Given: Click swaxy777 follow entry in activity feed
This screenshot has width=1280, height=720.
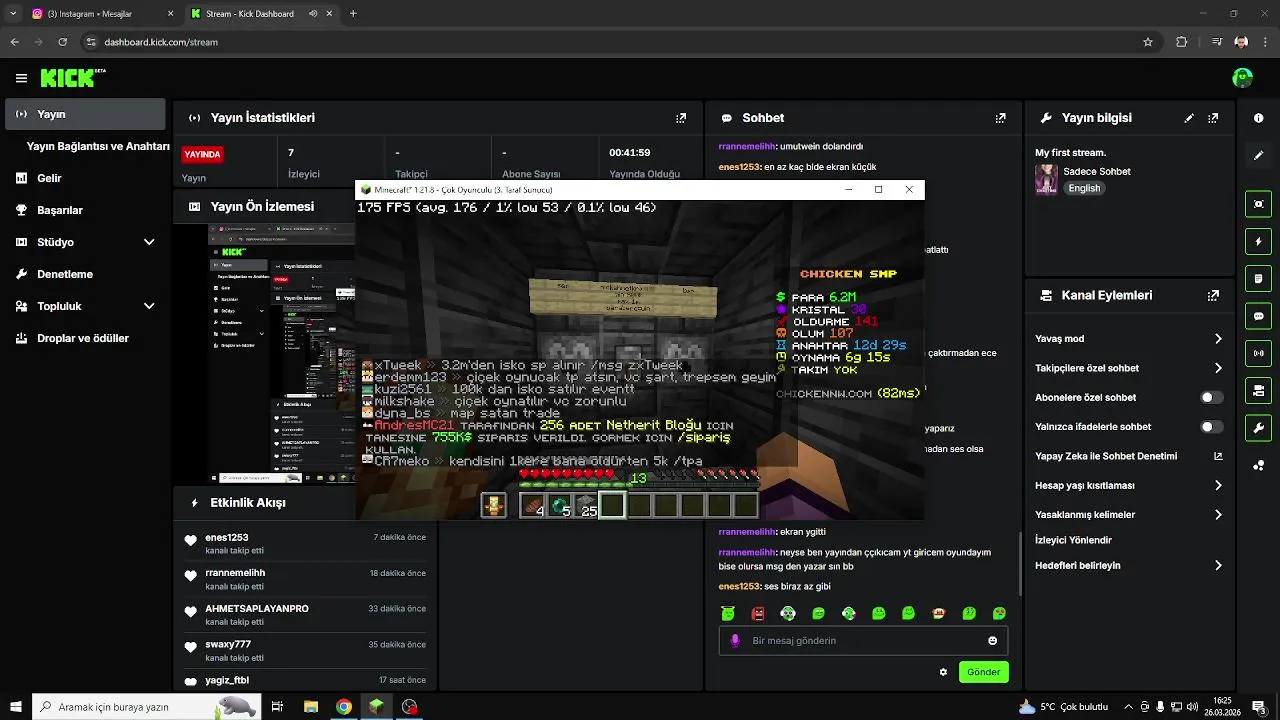Looking at the screenshot, I should coord(305,650).
